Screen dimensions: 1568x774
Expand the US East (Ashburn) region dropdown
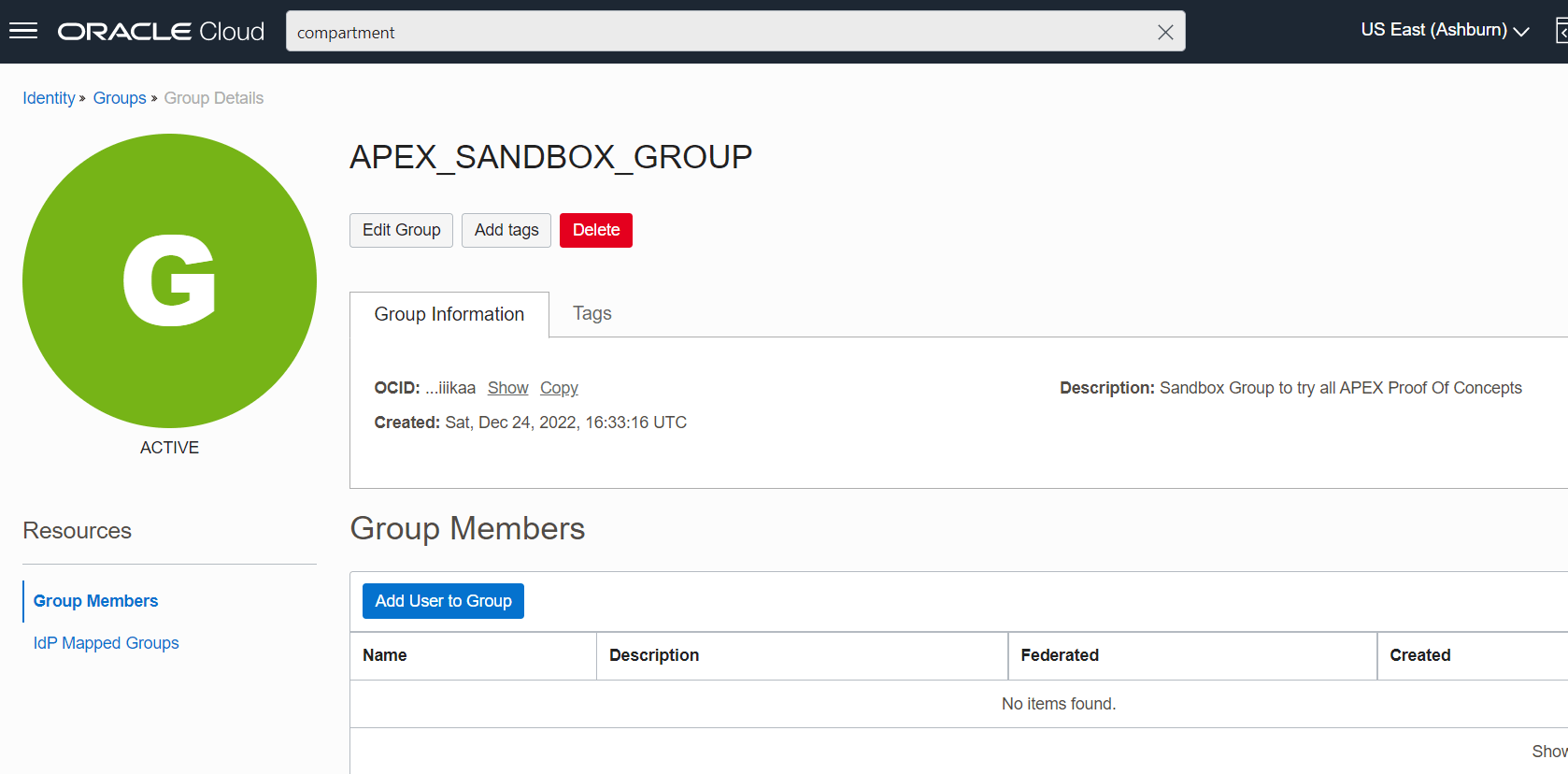click(x=1445, y=30)
